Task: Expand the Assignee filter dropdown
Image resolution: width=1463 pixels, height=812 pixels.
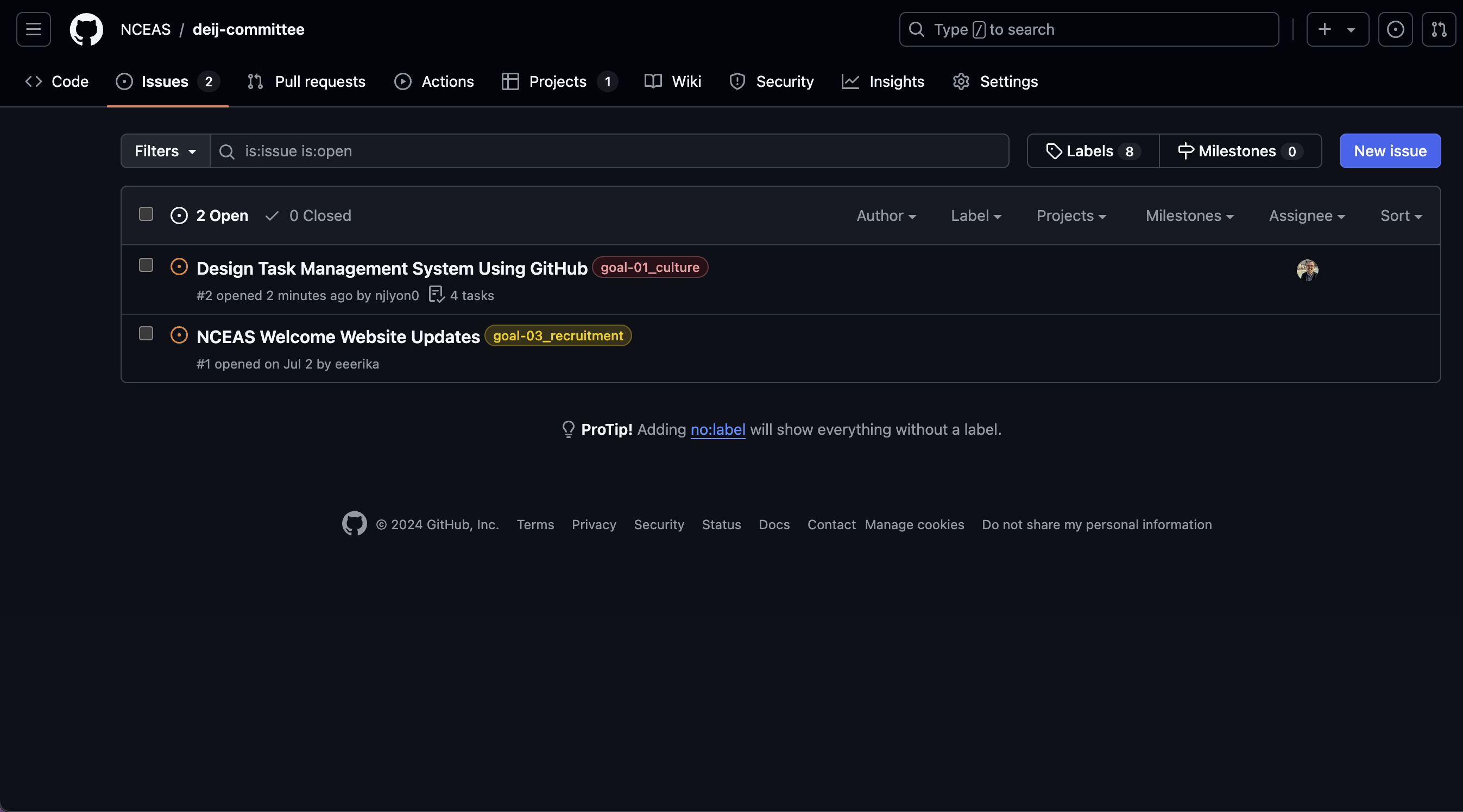Action: (1307, 216)
